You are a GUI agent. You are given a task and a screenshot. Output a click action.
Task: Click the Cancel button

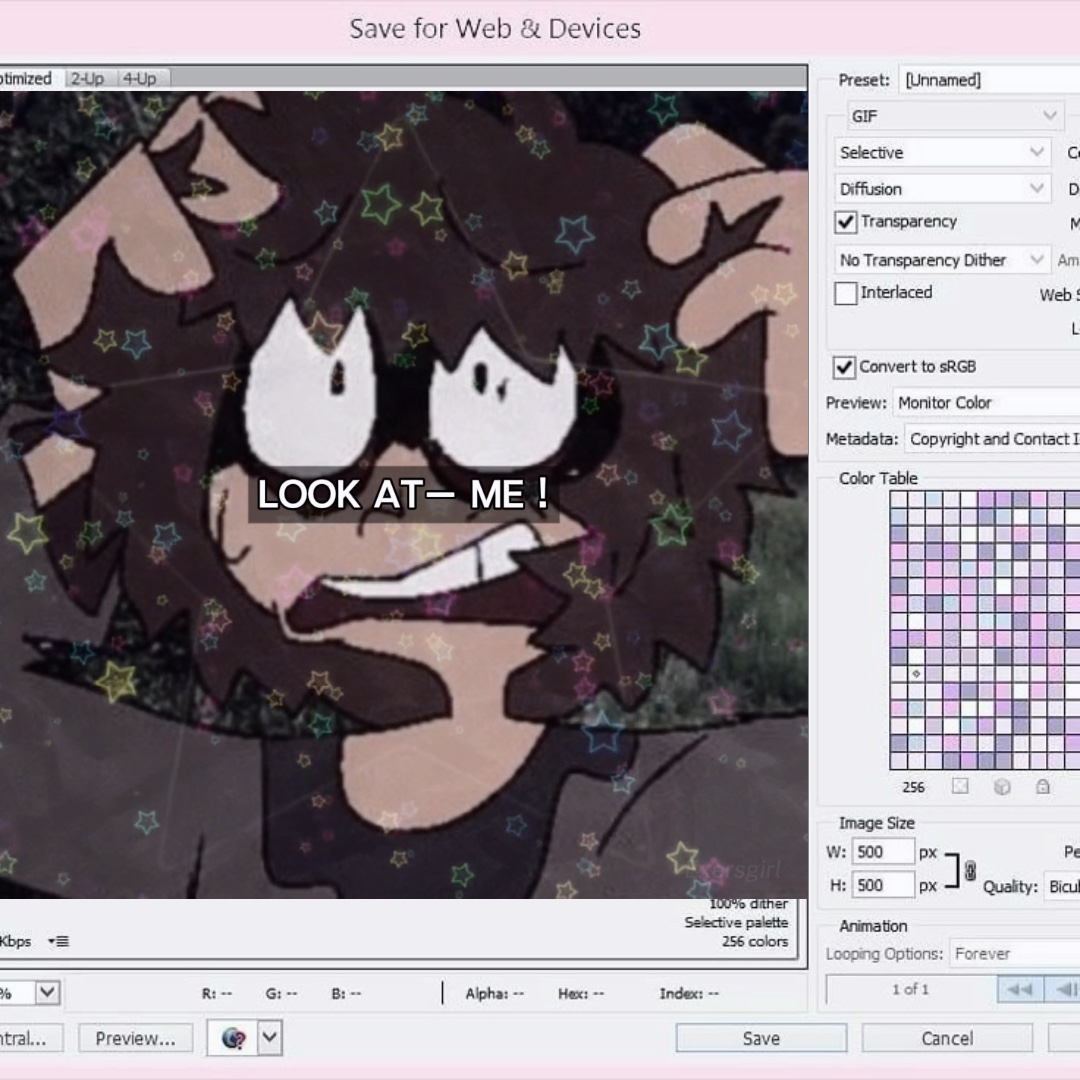click(x=947, y=1038)
